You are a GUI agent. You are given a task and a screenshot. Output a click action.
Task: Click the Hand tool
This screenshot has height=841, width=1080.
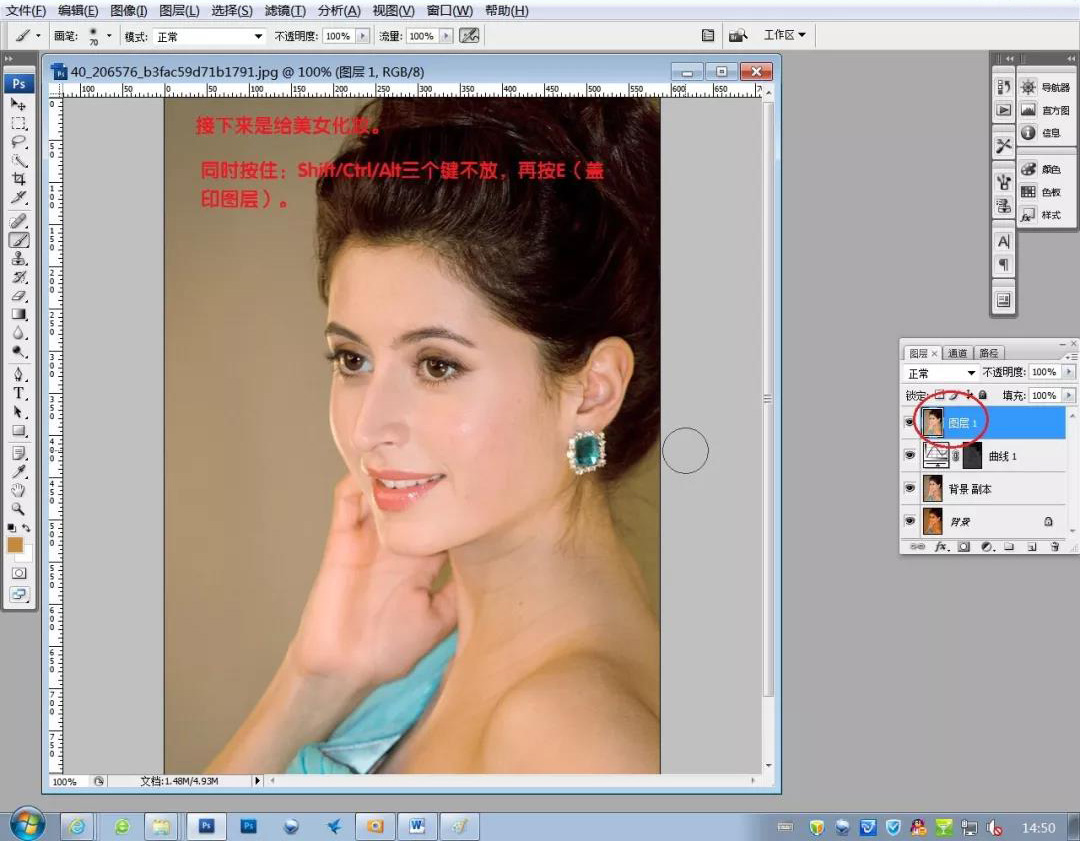pyautogui.click(x=18, y=490)
